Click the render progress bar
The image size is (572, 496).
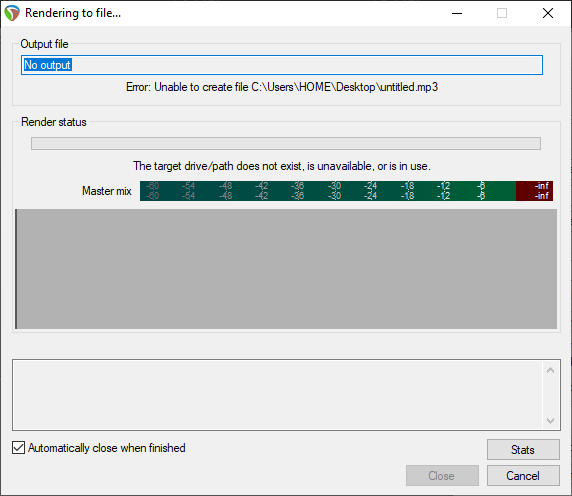pos(286,143)
